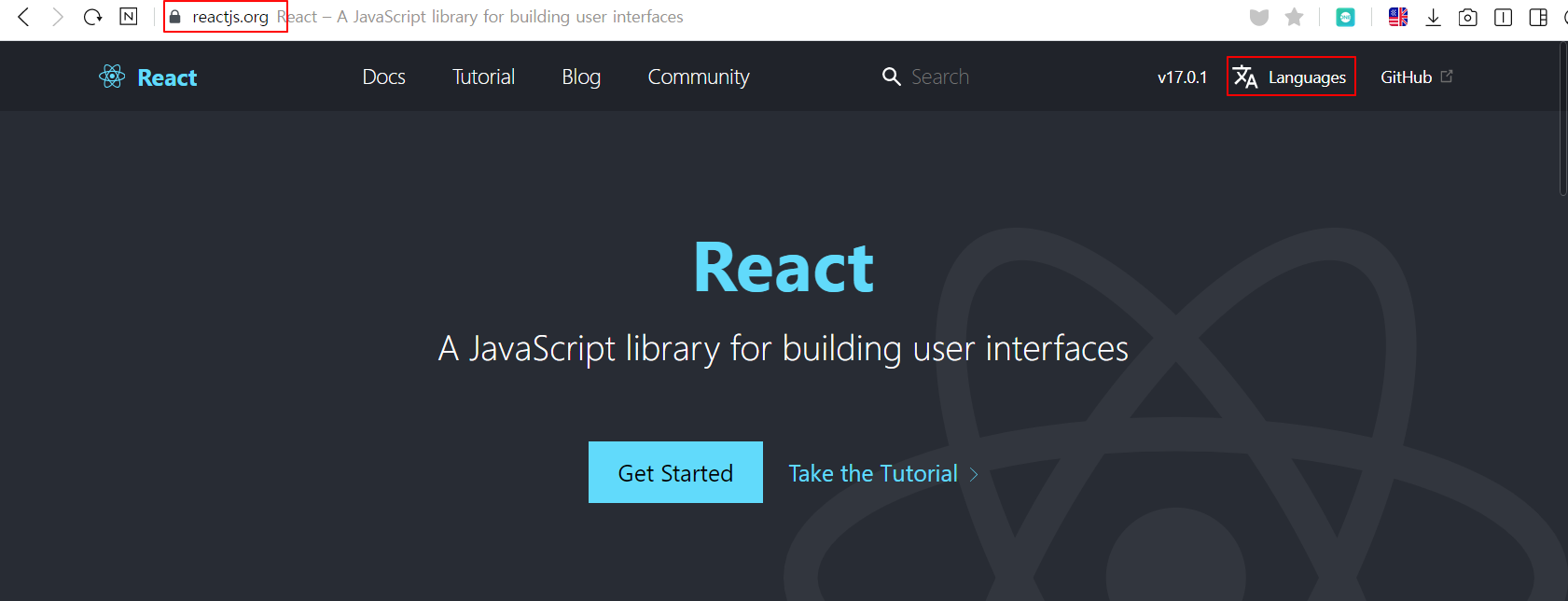Viewport: 1568px width, 601px height.
Task: Open the Docs menu item
Action: pyautogui.click(x=384, y=77)
